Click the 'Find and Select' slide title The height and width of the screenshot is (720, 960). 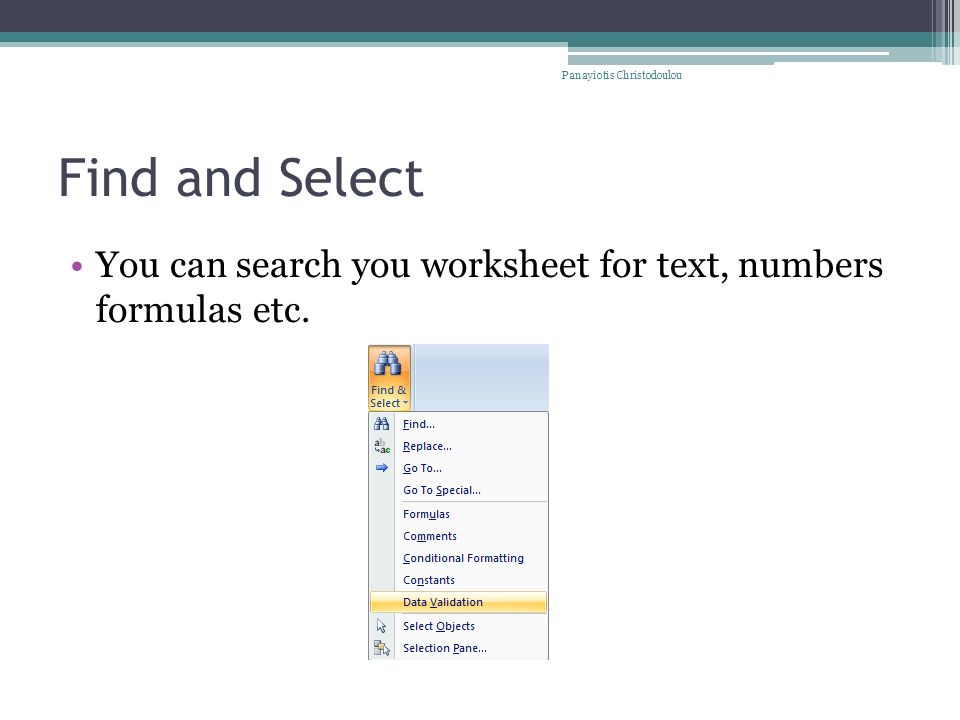coord(241,178)
